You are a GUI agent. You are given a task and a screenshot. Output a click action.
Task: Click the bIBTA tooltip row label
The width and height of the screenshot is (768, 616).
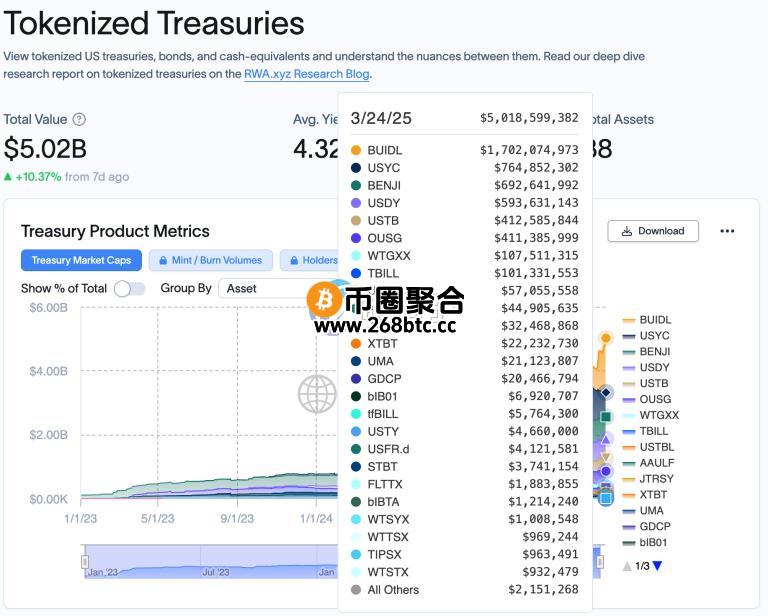point(384,502)
